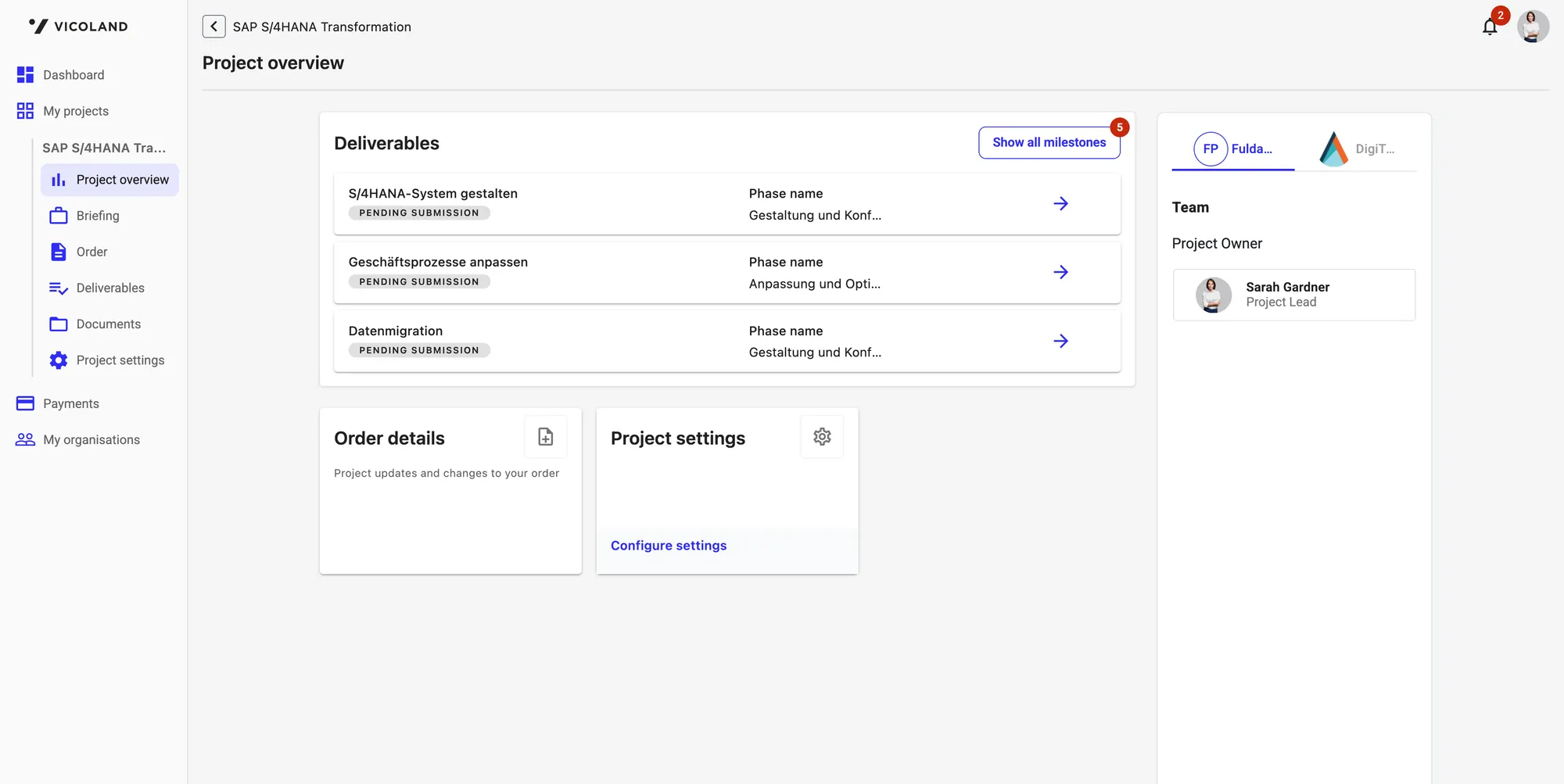Switch to the DigiT... team tab

[x=1356, y=149]
